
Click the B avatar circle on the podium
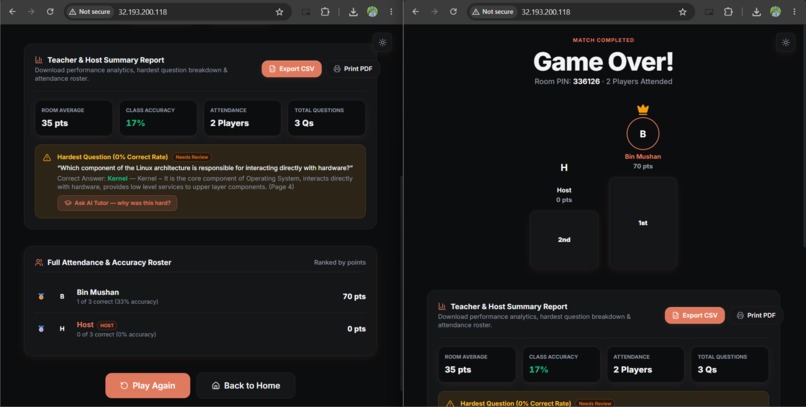tap(643, 134)
